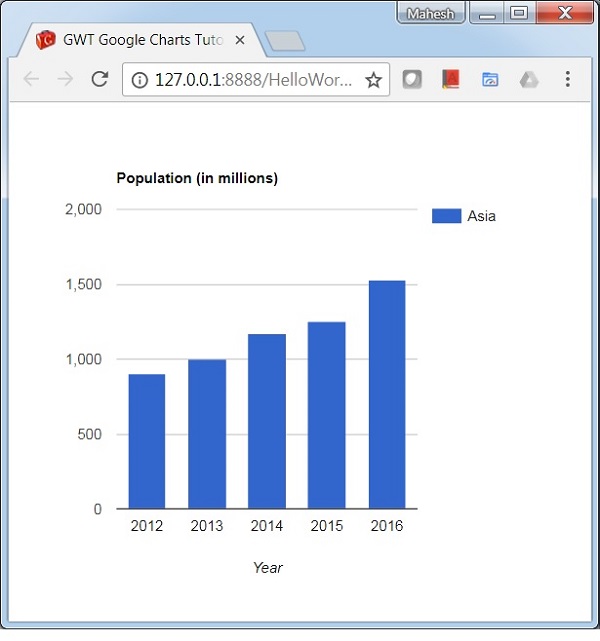Image resolution: width=600 pixels, height=641 pixels.
Task: Bookmark this page with the star icon
Action: tap(373, 80)
